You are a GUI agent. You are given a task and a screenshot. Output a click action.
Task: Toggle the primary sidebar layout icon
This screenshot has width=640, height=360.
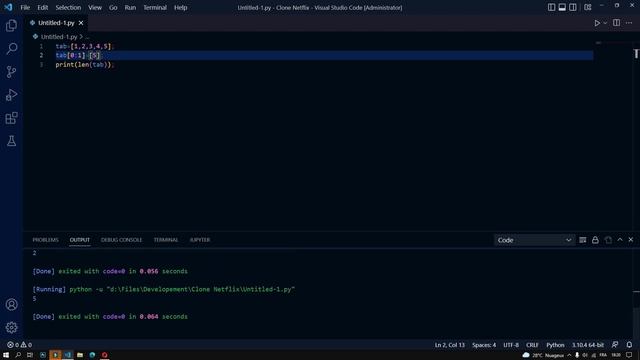551,7
